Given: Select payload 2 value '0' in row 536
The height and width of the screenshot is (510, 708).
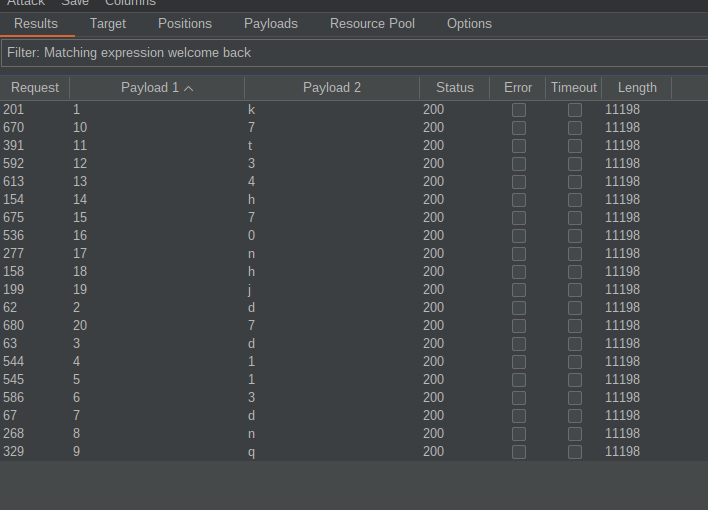Looking at the screenshot, I should (x=252, y=235).
